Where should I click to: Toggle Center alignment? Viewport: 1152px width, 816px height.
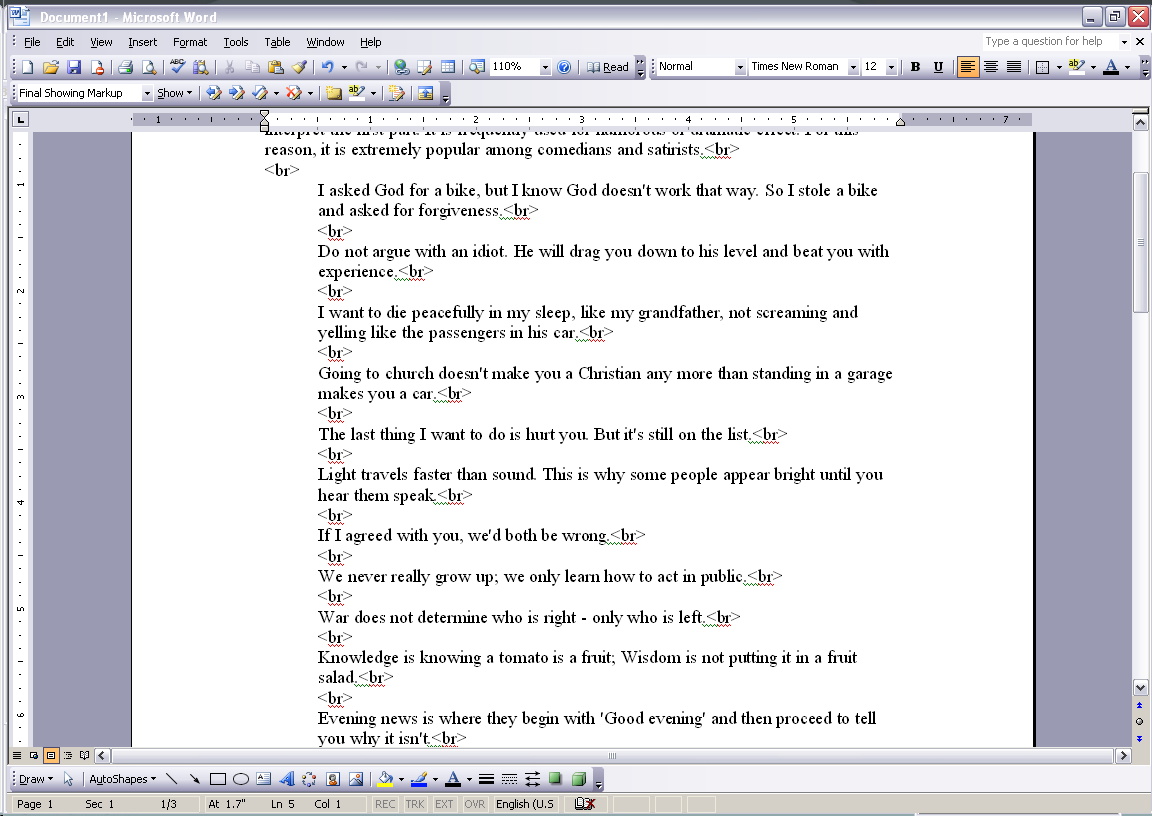click(x=990, y=67)
